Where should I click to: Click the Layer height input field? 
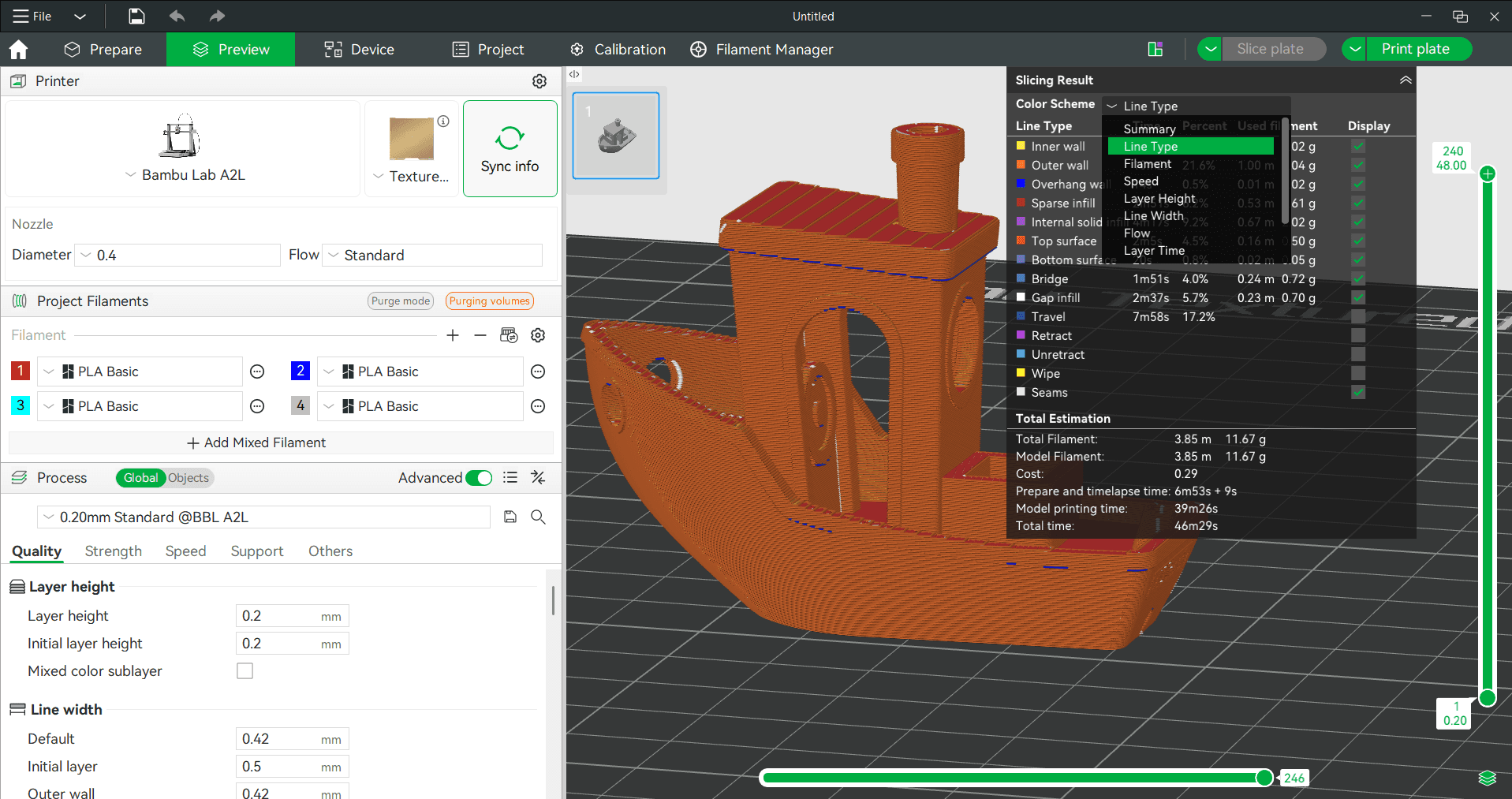tap(292, 616)
